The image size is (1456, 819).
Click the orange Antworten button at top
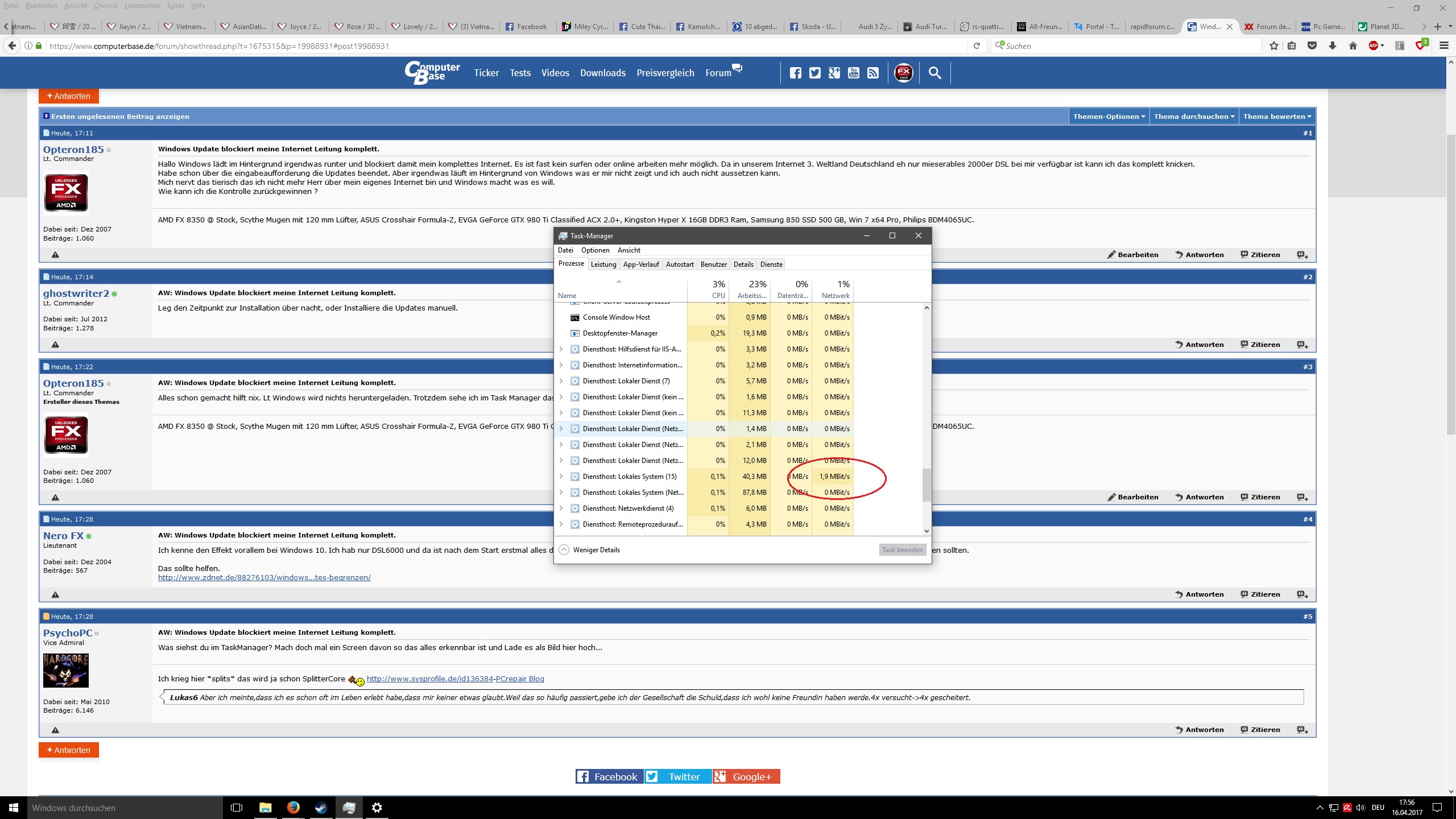(x=69, y=96)
